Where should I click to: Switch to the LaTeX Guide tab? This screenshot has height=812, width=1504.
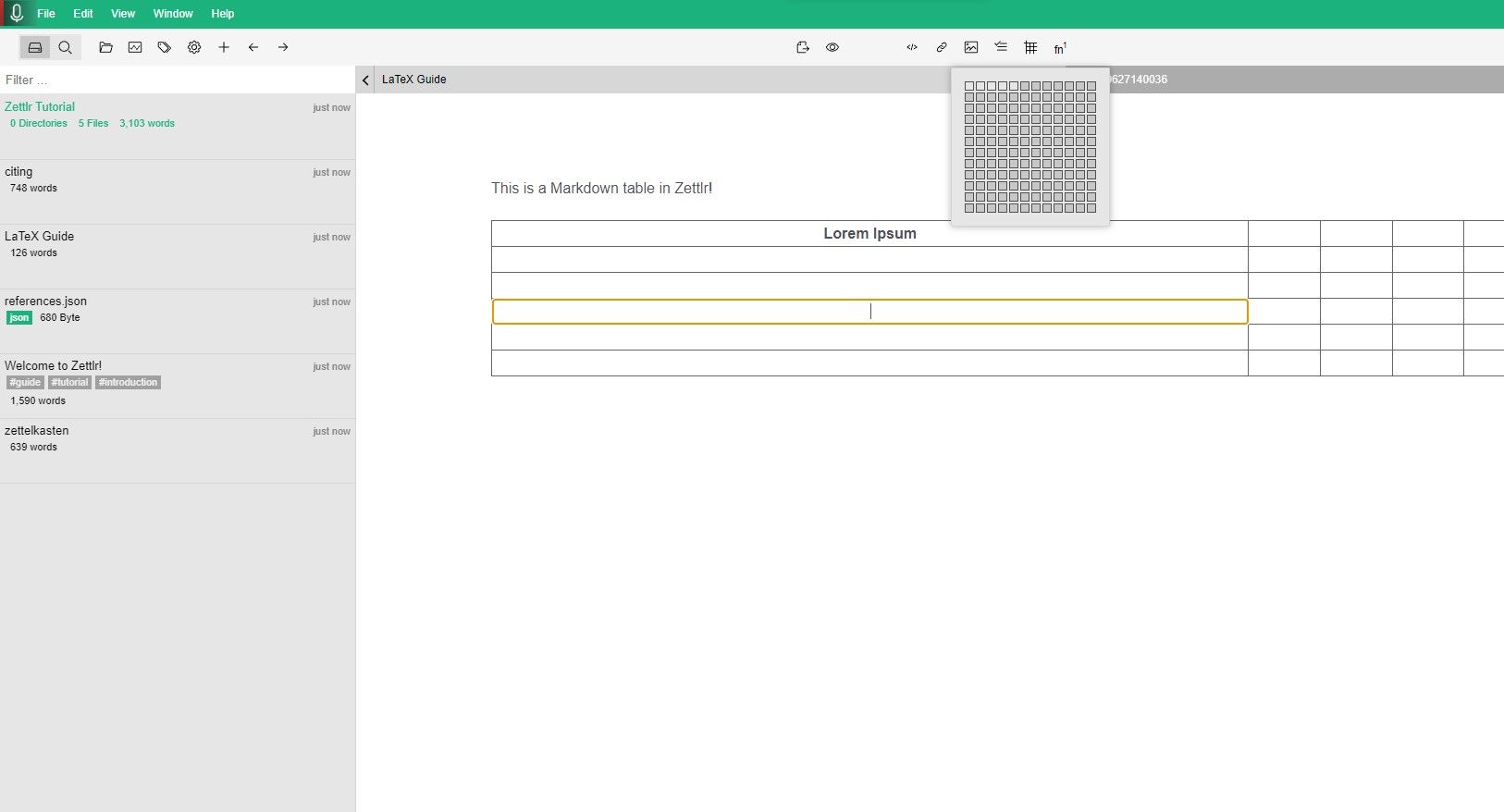pyautogui.click(x=414, y=80)
